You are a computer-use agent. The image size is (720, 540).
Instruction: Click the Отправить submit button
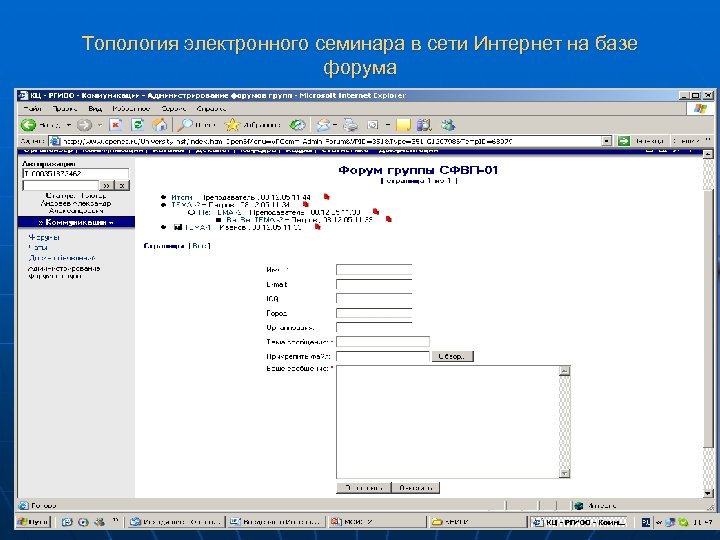click(364, 488)
